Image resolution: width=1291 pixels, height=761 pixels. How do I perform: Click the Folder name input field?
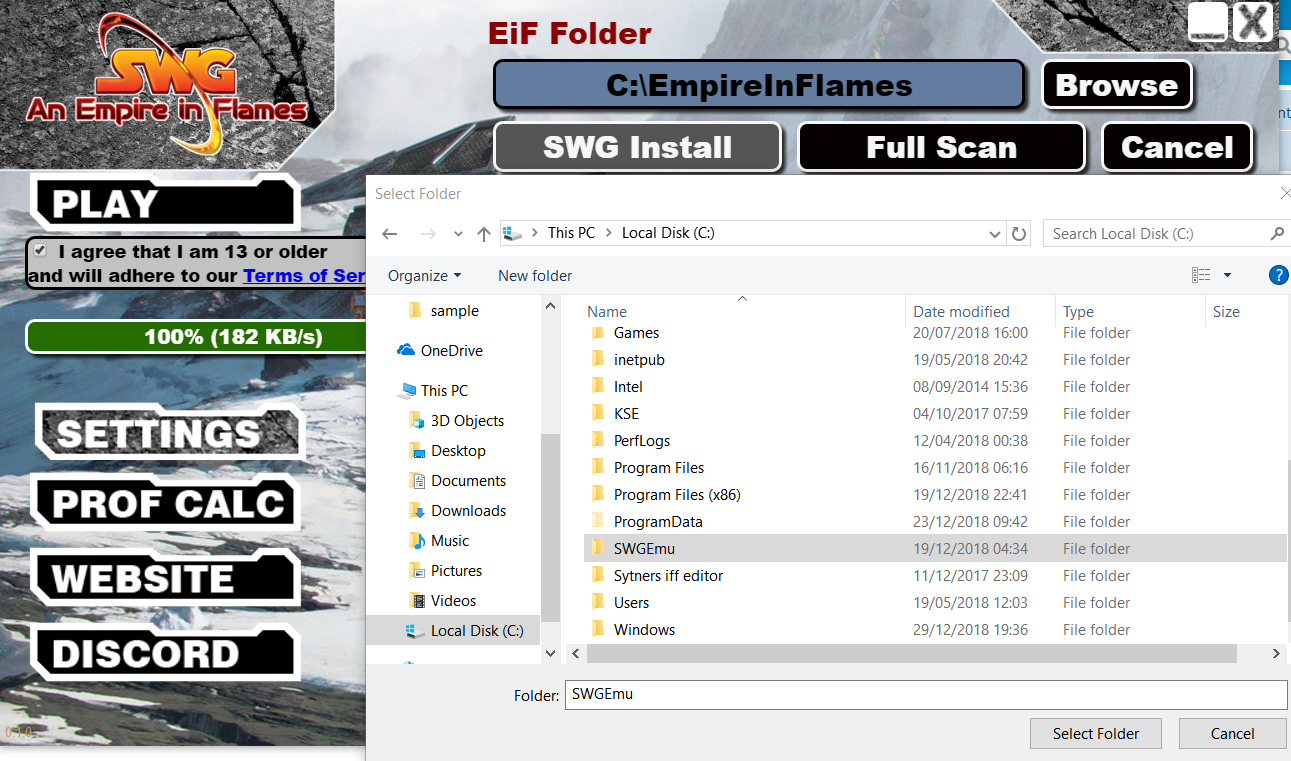926,695
